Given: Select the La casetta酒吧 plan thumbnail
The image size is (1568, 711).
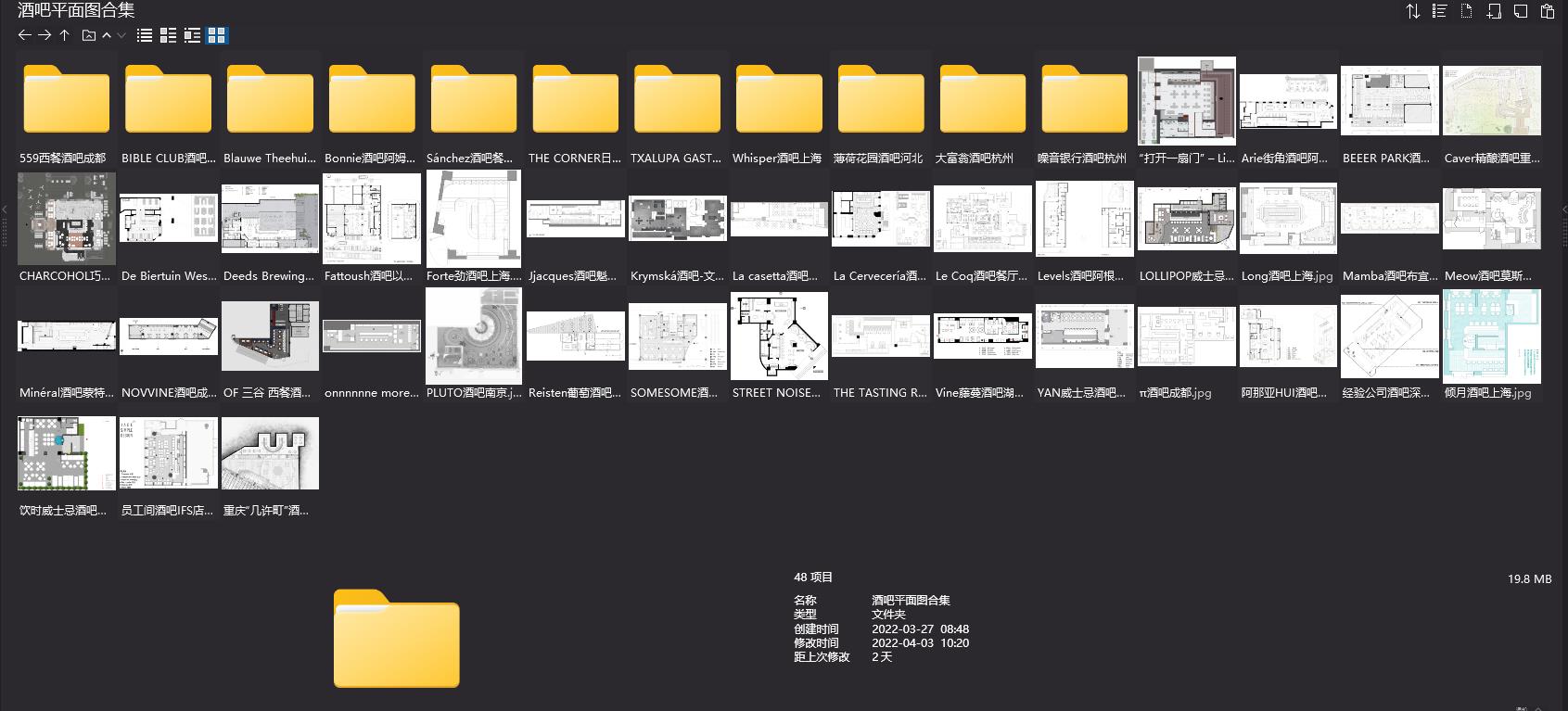Looking at the screenshot, I should click(779, 219).
